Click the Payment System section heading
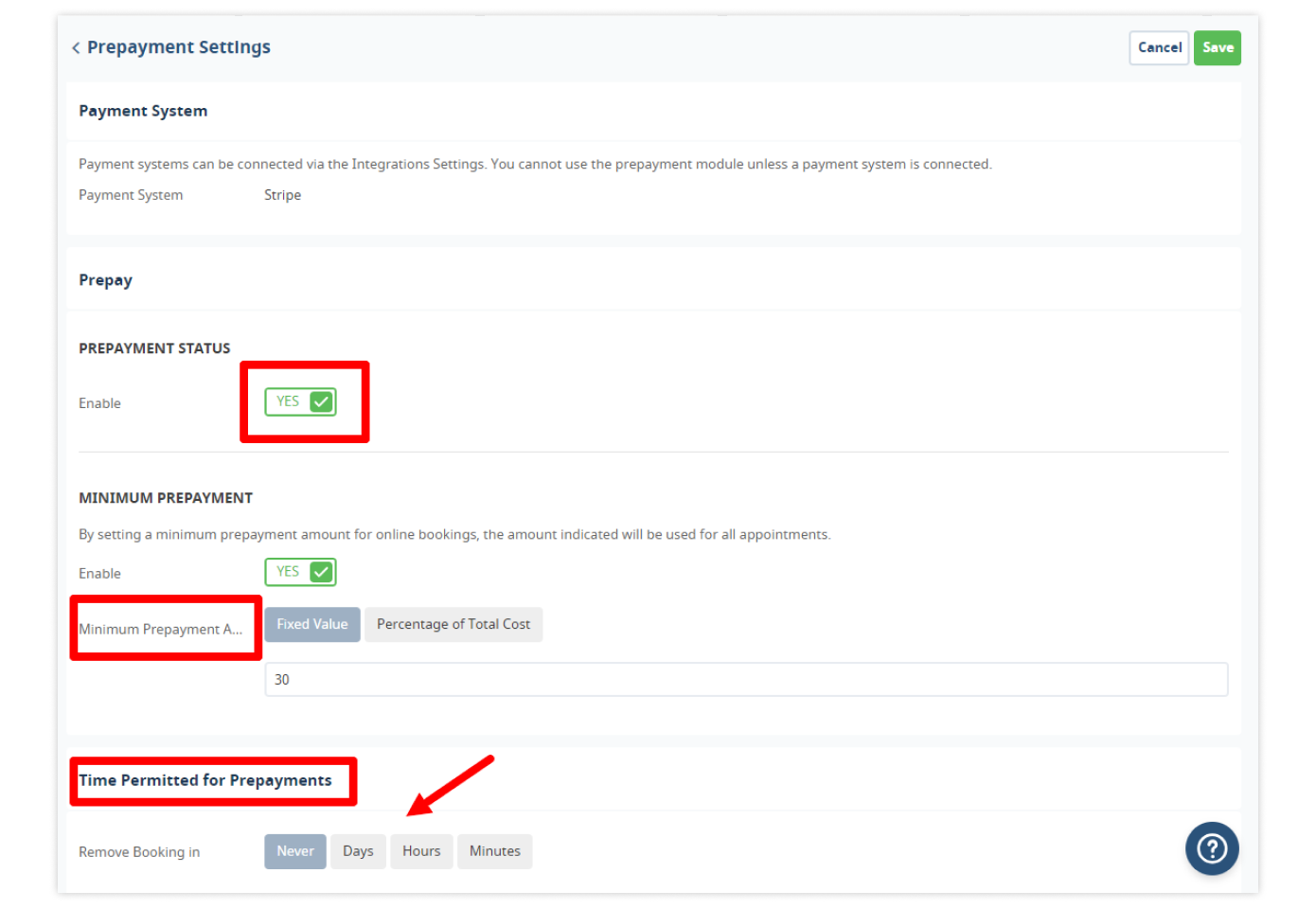1316x909 pixels. pos(143,111)
